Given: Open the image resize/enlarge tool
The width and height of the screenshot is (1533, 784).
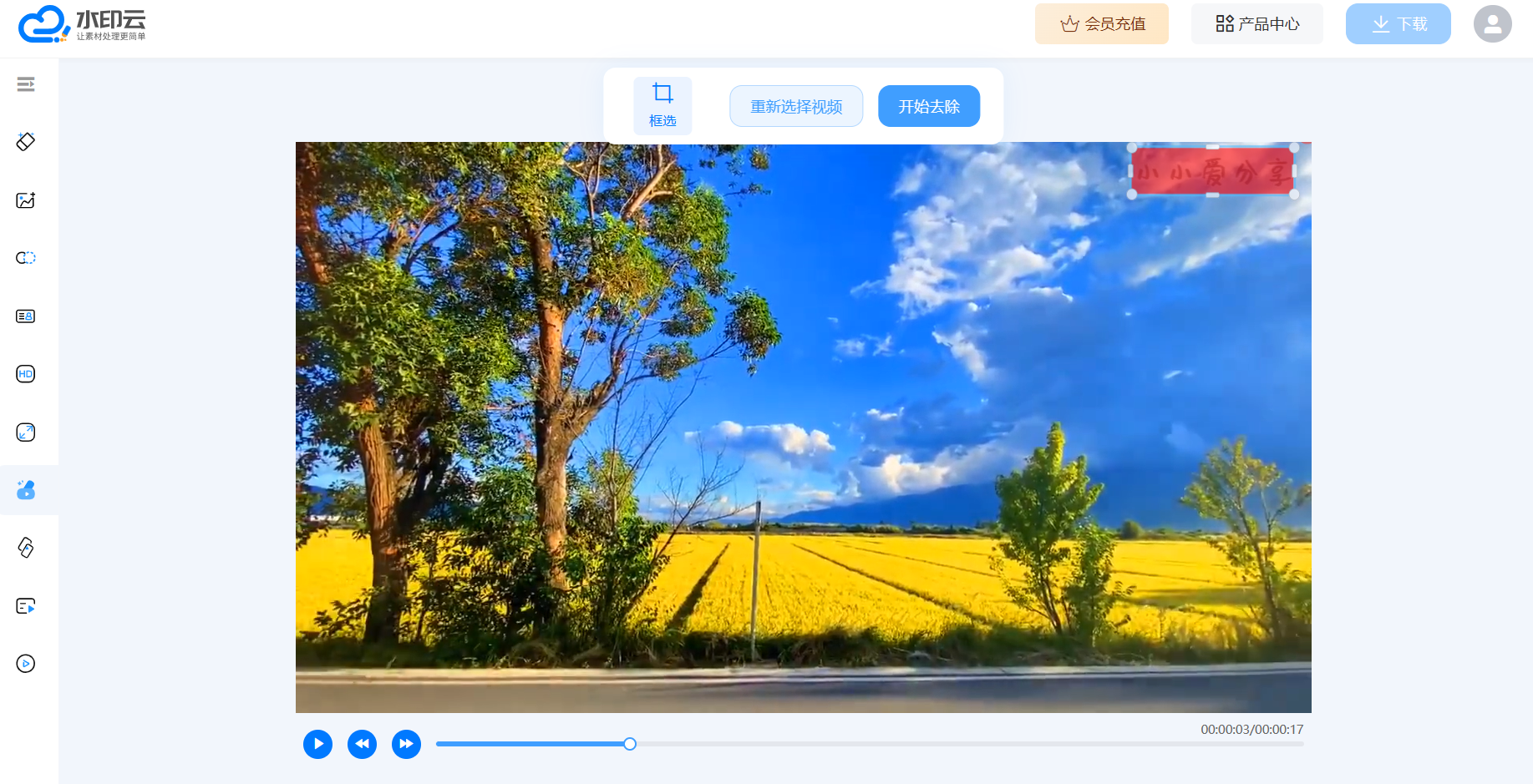Looking at the screenshot, I should (26, 432).
